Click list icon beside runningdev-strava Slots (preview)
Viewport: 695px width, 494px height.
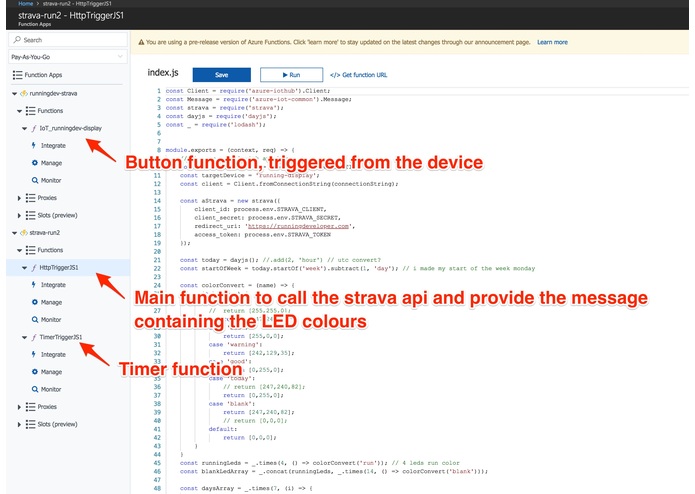30,215
